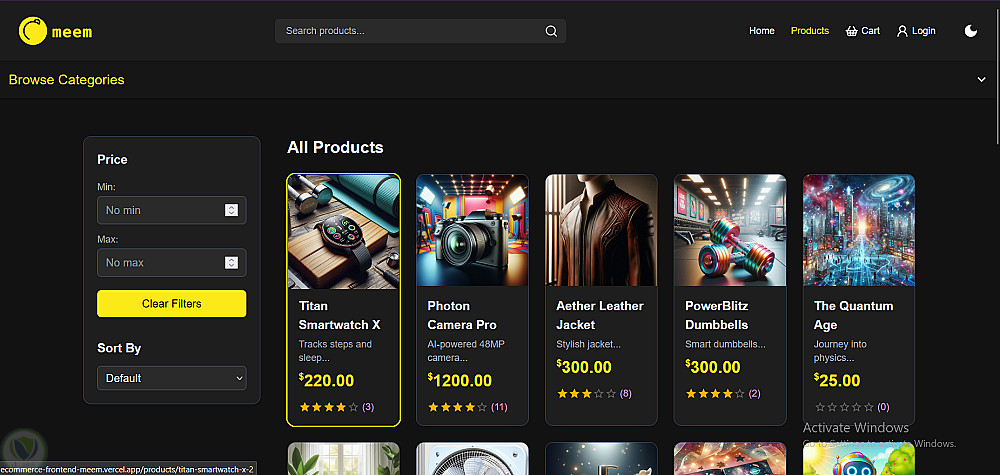The image size is (1000, 475).
Task: Select the Products menu item
Action: (x=810, y=31)
